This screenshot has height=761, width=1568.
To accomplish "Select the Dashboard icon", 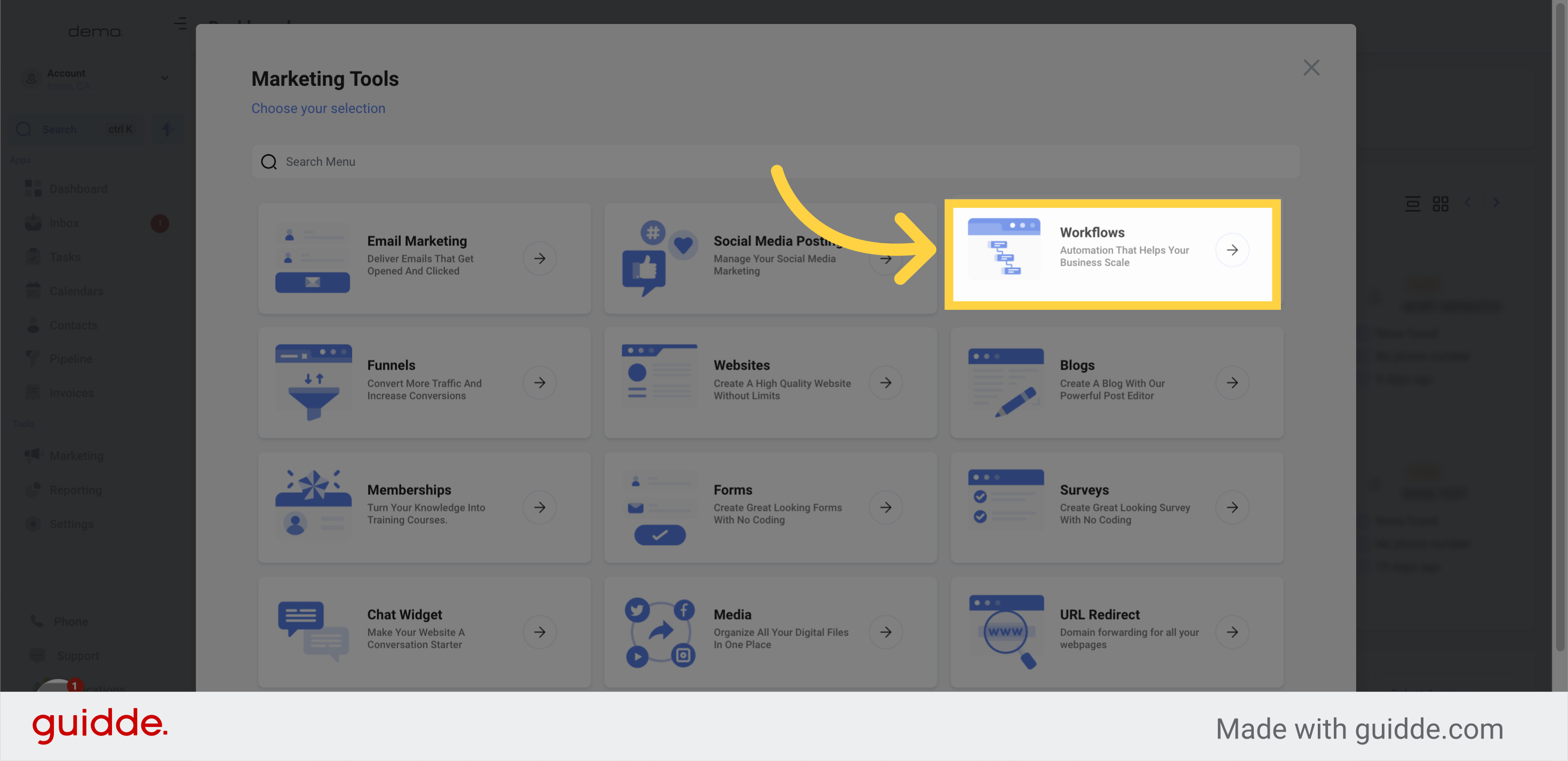I will [33, 188].
